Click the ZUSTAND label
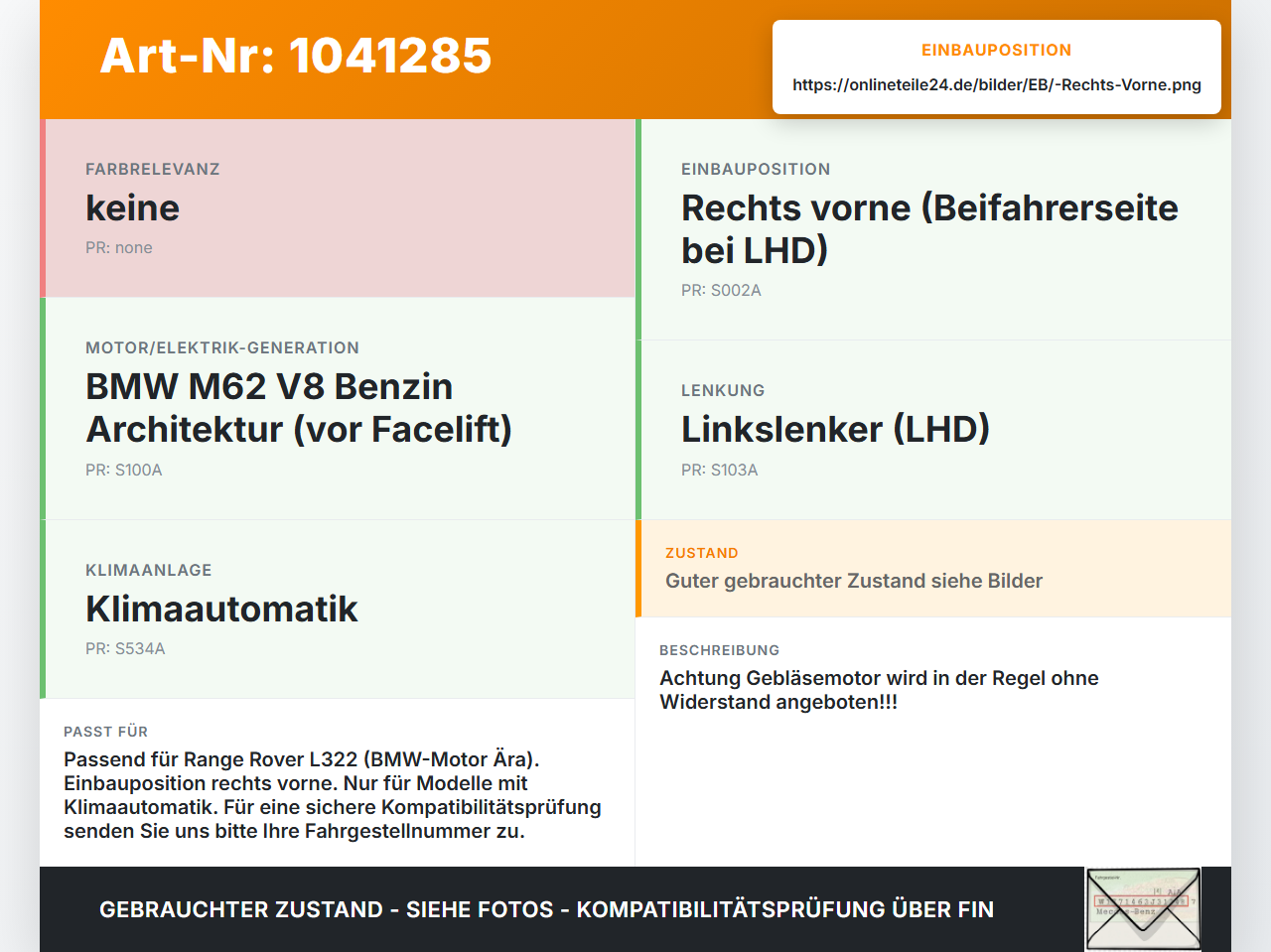Image resolution: width=1271 pixels, height=952 pixels. click(x=702, y=553)
